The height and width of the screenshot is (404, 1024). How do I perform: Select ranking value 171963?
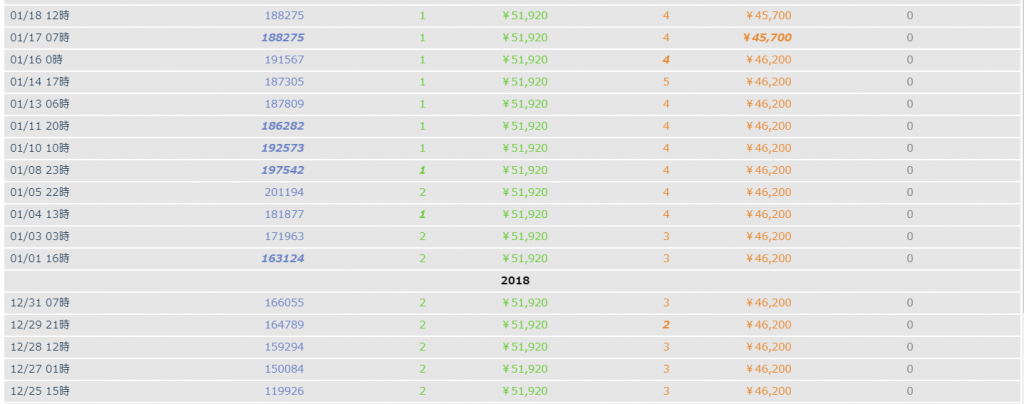tap(284, 236)
